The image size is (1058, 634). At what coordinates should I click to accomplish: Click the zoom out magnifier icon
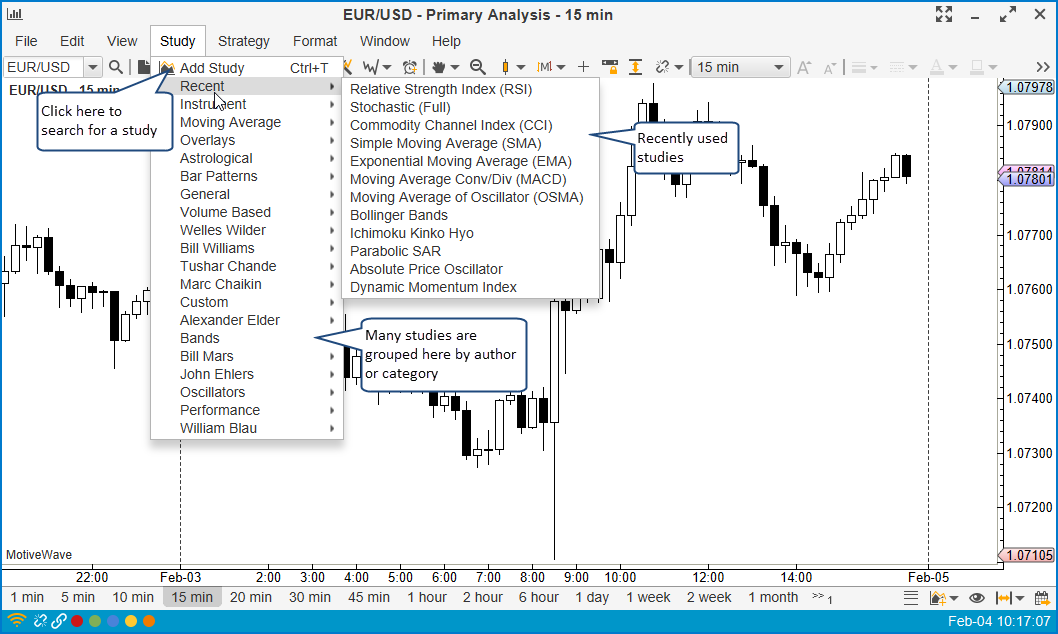click(478, 67)
